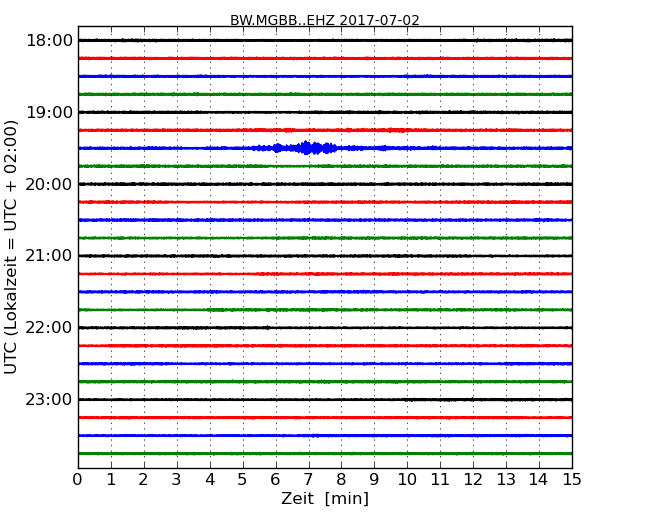Click the x-axis tick label 2
This screenshot has height=520, width=650.
tap(143, 480)
